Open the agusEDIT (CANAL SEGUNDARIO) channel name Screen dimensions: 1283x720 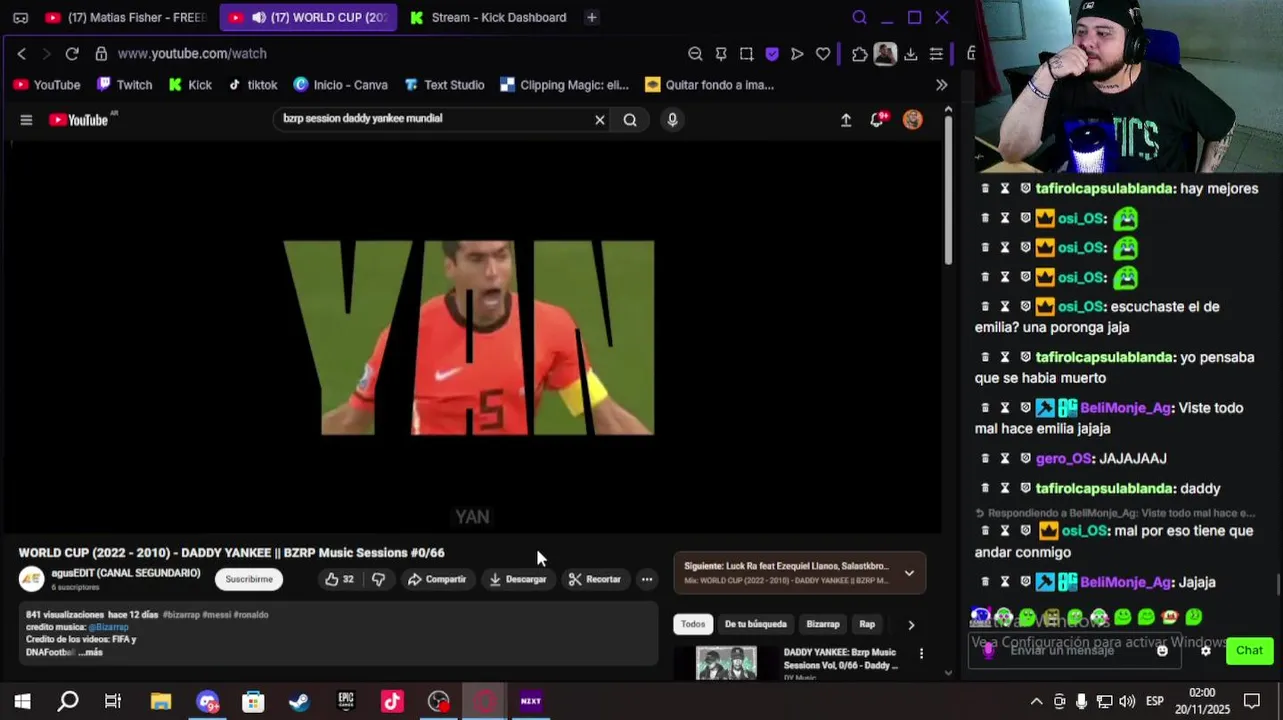pyautogui.click(x=126, y=573)
